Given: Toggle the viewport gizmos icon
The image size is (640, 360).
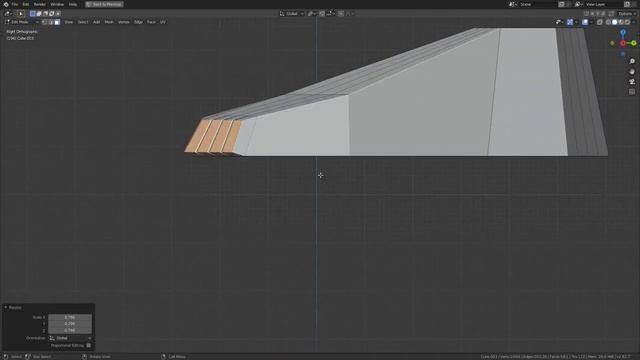Looking at the screenshot, I should (570, 22).
